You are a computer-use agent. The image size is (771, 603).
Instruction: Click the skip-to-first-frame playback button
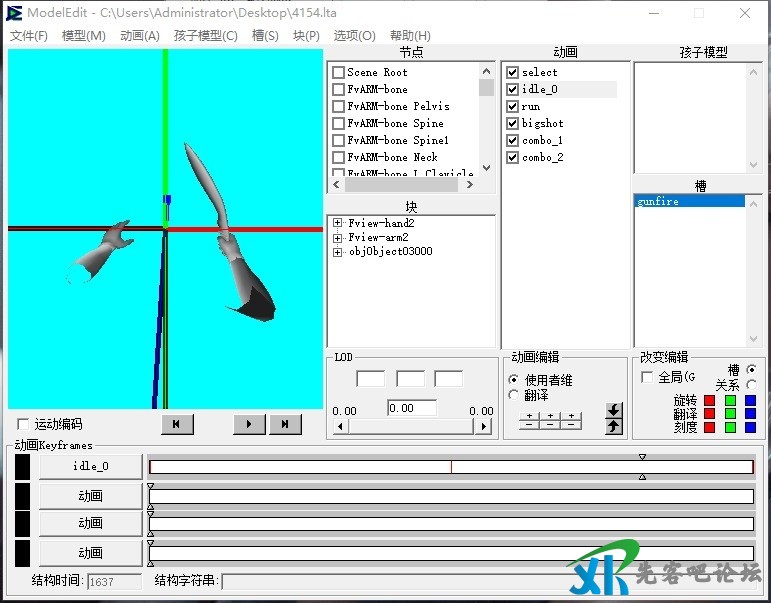click(176, 424)
